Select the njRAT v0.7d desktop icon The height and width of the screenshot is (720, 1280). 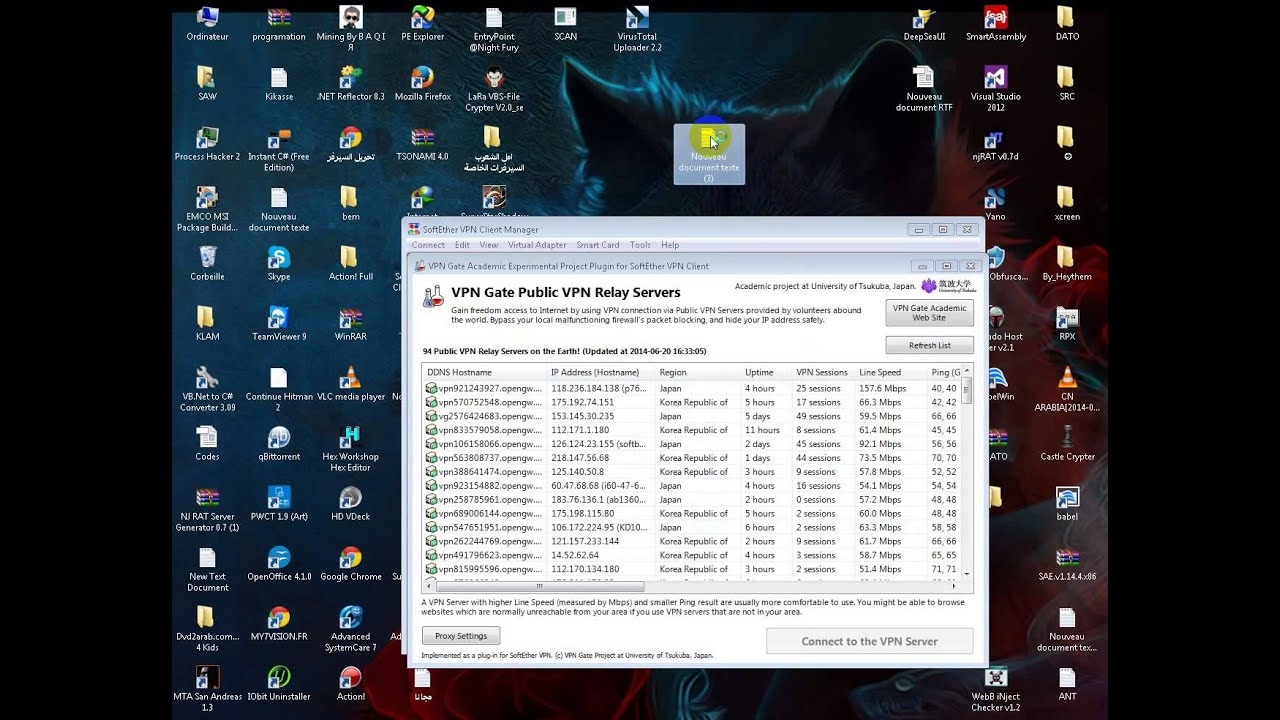coord(995,144)
